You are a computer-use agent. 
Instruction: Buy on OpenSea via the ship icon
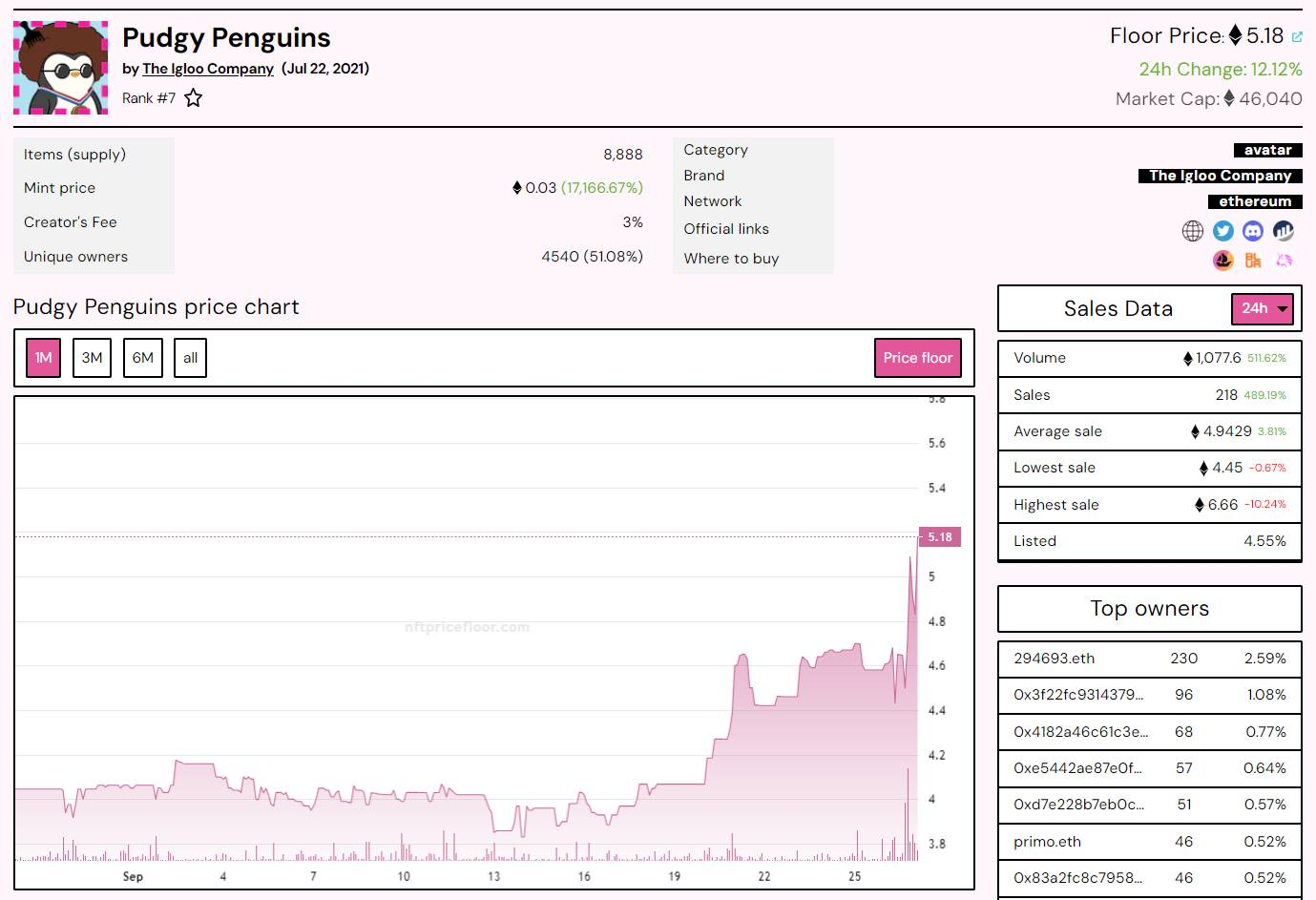point(1223,260)
